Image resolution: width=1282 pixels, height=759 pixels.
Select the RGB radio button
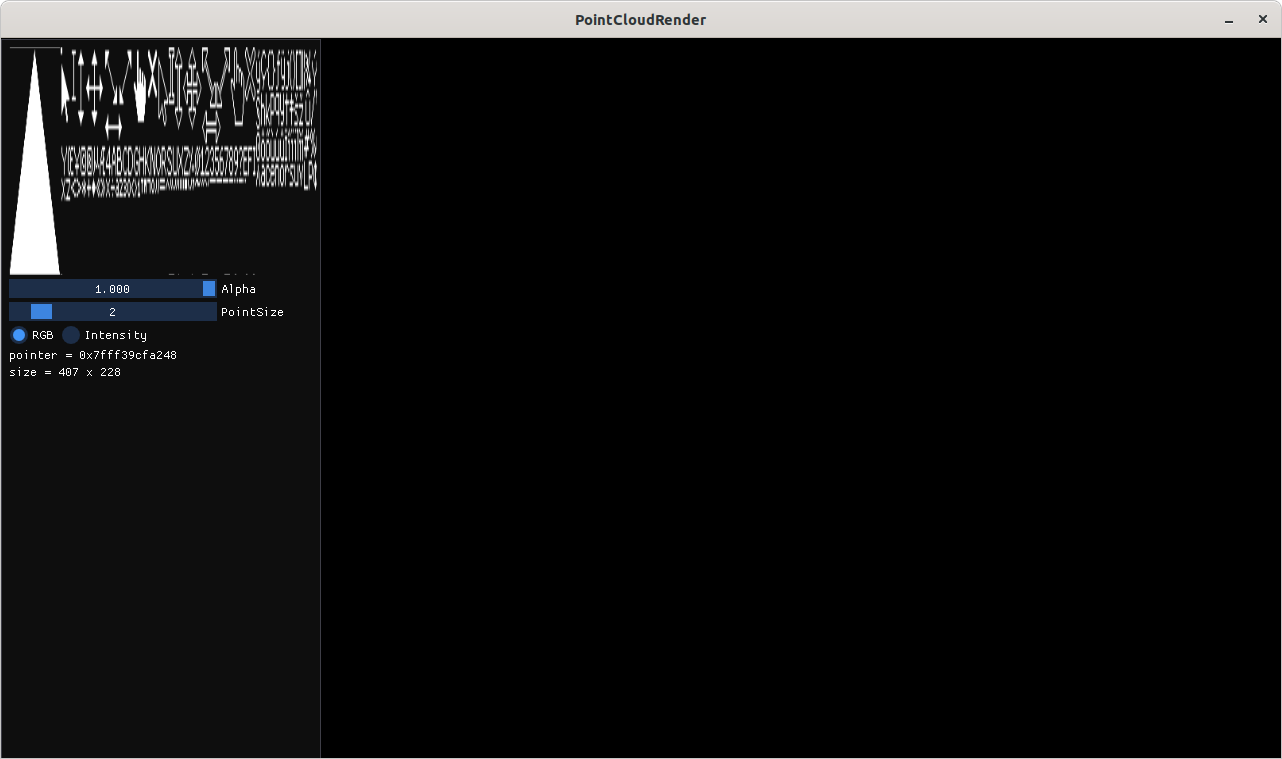(x=19, y=335)
